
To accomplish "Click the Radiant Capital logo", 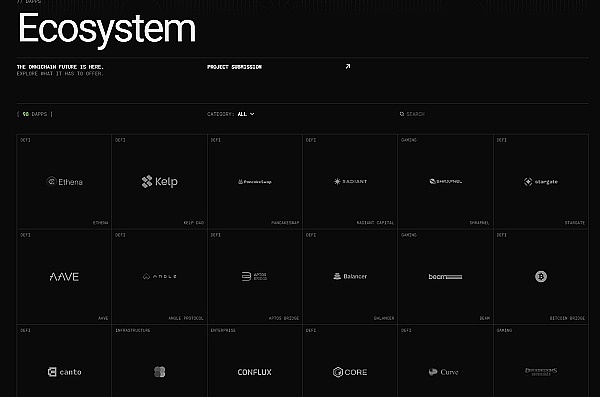I will pos(350,181).
